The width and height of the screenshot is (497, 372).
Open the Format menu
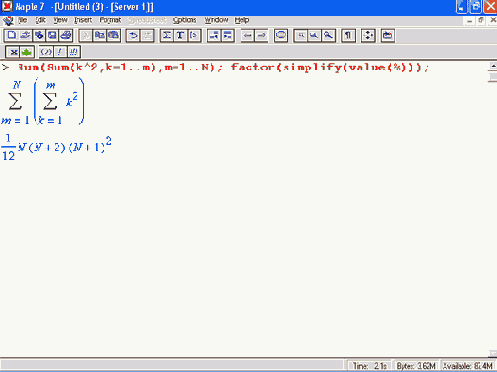110,20
